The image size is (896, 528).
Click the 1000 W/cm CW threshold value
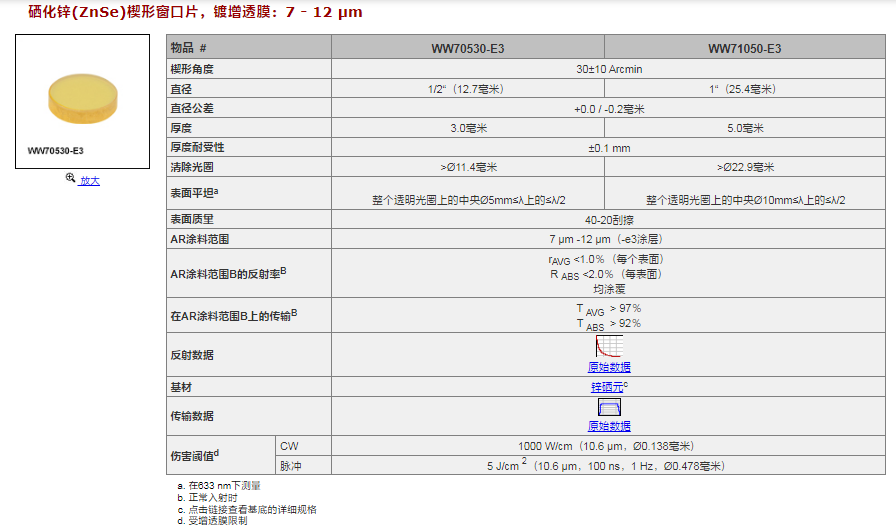[606, 446]
